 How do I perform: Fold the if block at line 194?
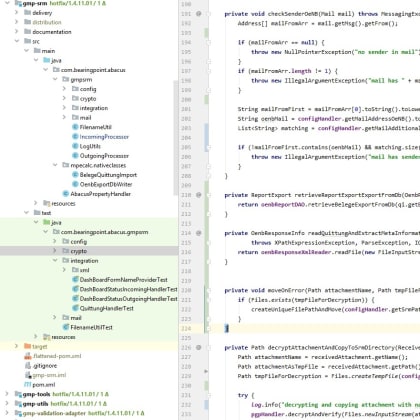[x=209, y=42]
